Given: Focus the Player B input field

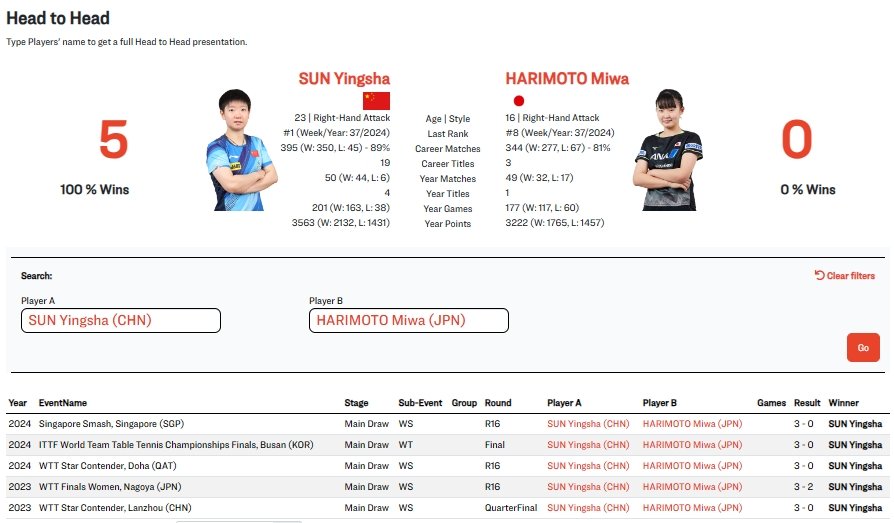Looking at the screenshot, I should point(409,321).
